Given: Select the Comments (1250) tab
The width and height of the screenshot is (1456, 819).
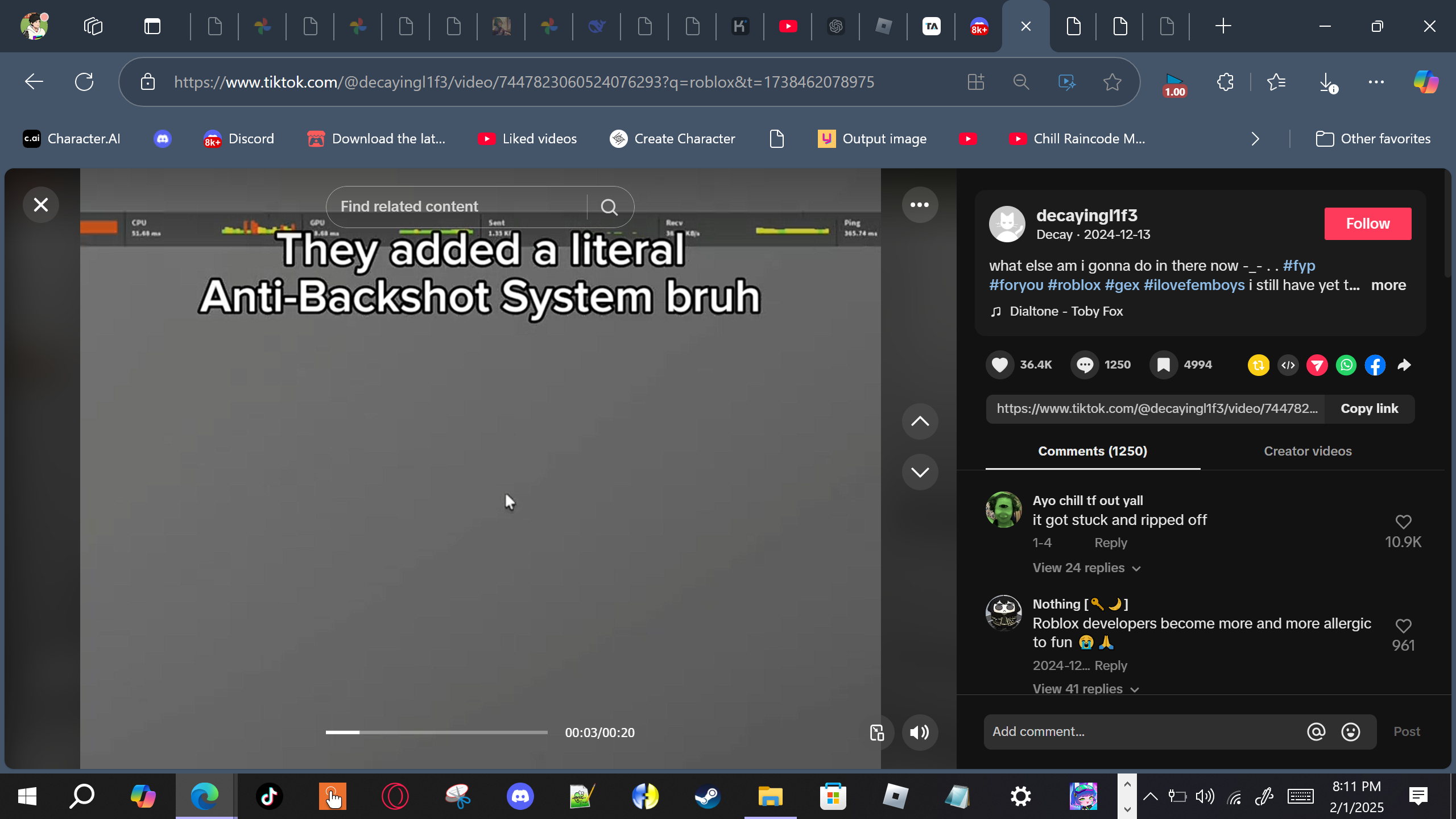Looking at the screenshot, I should [1092, 451].
